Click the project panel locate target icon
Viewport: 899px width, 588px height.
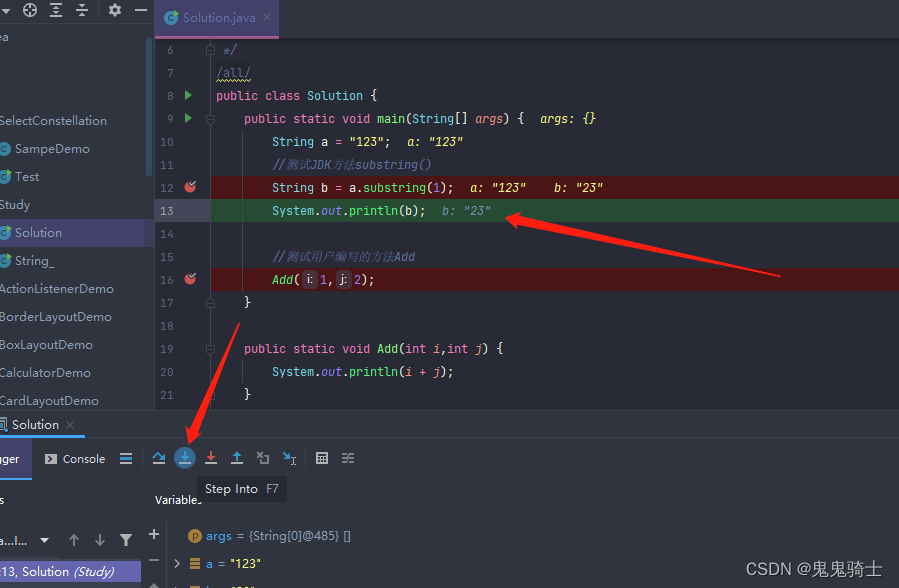pyautogui.click(x=30, y=10)
